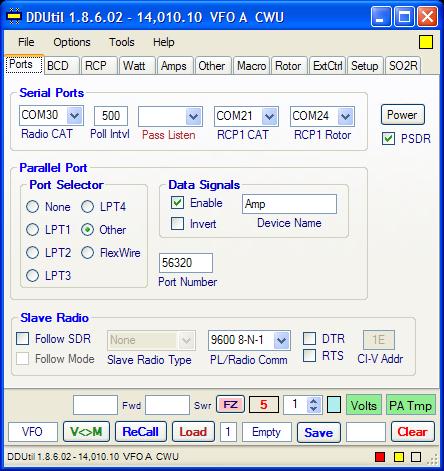The height and width of the screenshot is (471, 444).
Task: Click the light blue square indicator
Action: coord(334,405)
